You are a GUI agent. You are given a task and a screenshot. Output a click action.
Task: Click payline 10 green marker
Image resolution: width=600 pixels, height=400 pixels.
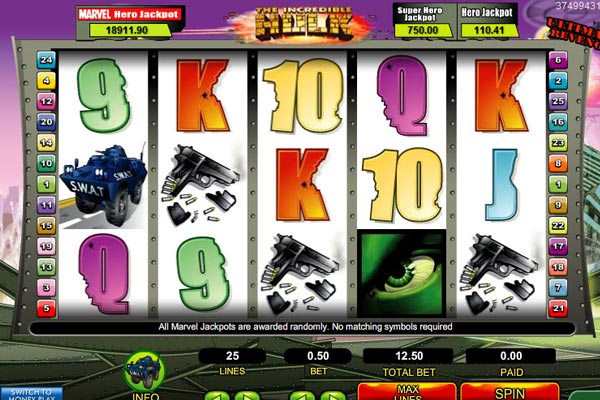coord(46,163)
